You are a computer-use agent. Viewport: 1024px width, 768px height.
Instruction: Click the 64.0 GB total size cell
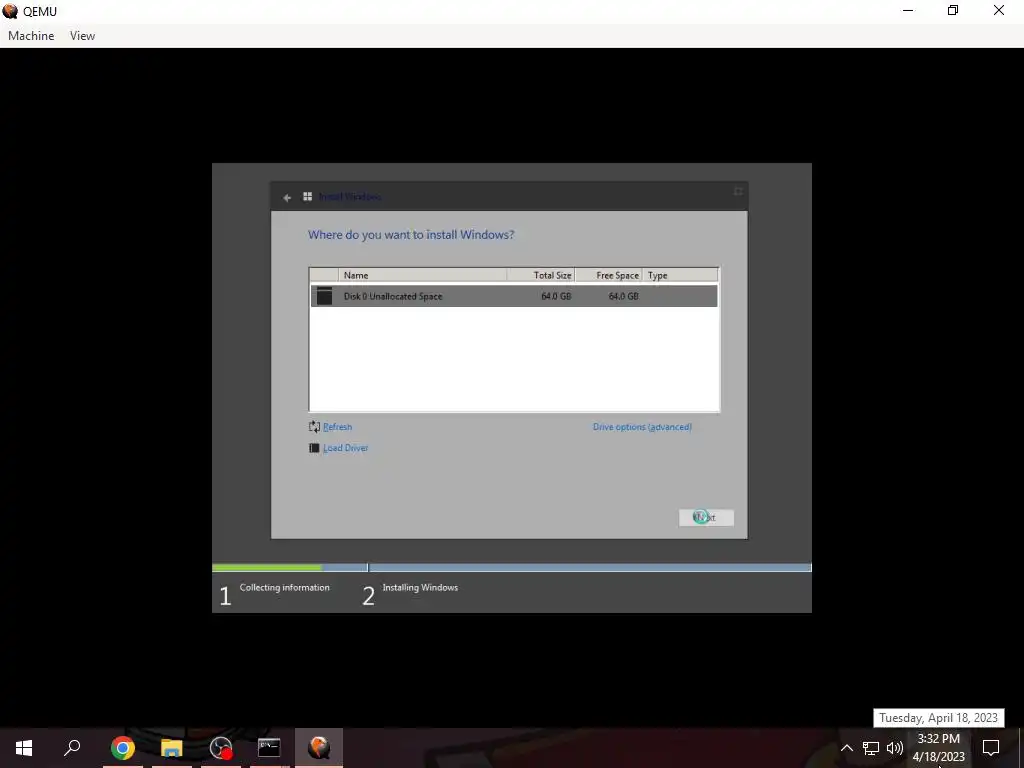[556, 296]
